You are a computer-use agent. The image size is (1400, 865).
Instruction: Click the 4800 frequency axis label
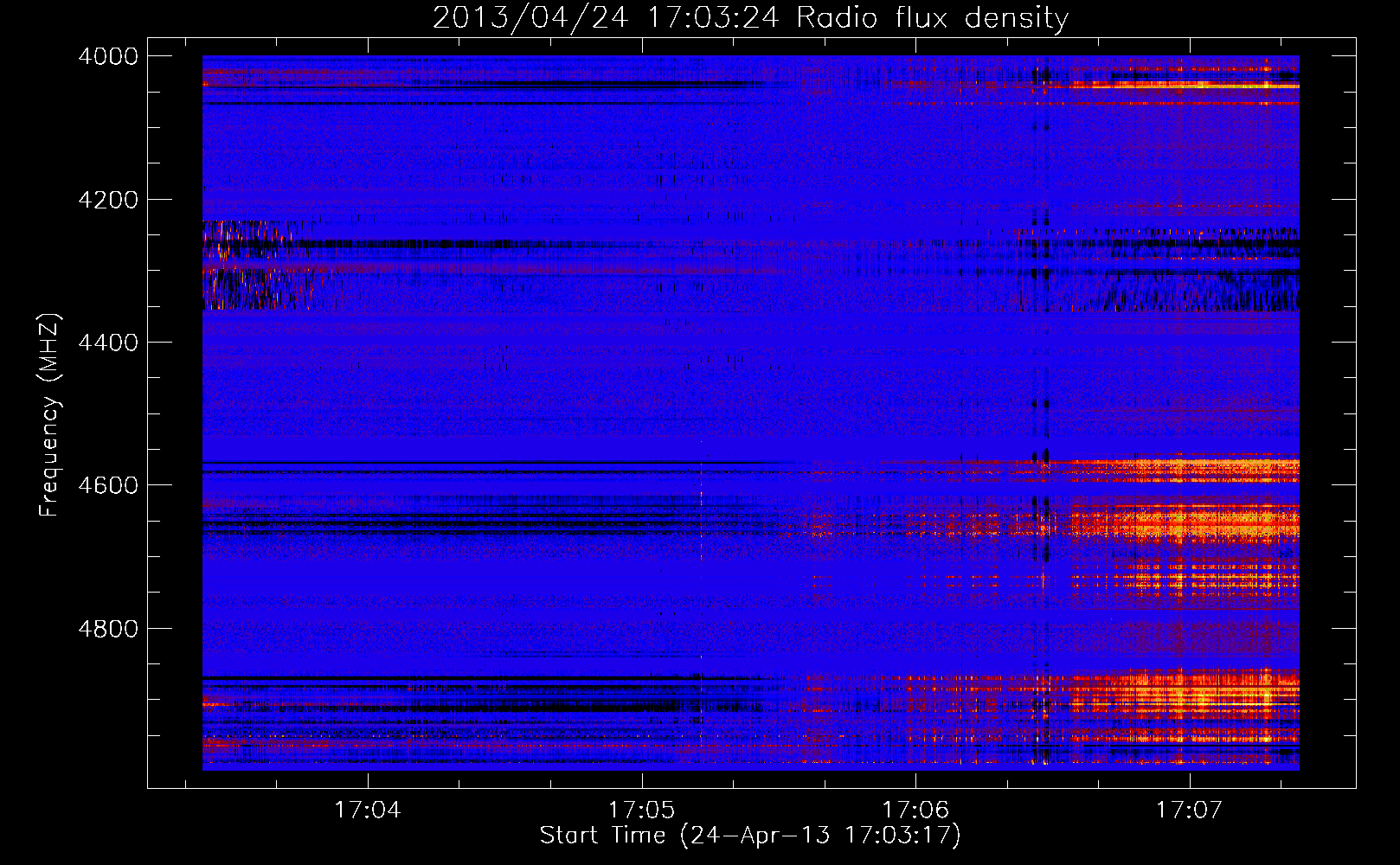(x=108, y=628)
